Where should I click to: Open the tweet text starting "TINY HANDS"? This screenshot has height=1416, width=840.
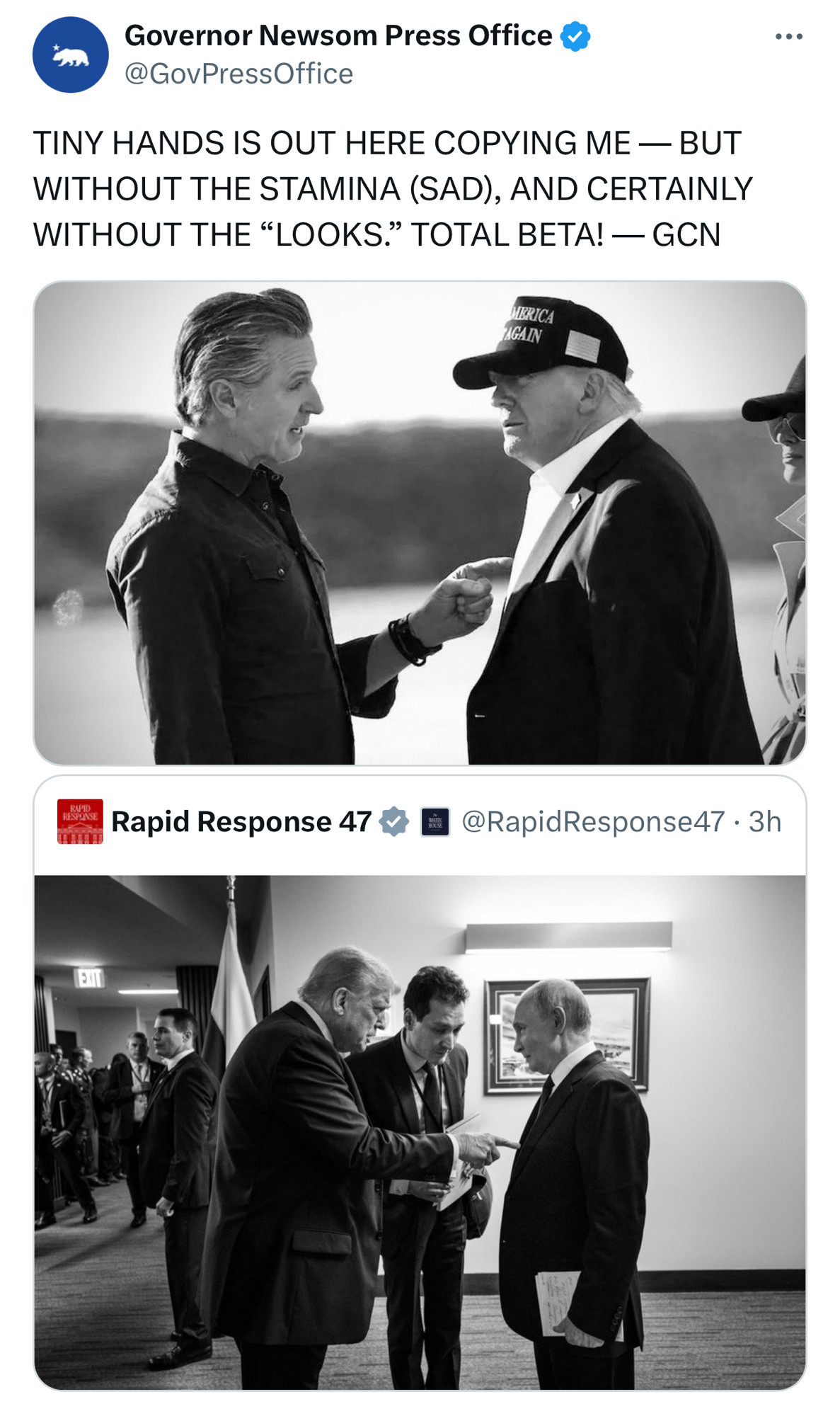point(393,188)
